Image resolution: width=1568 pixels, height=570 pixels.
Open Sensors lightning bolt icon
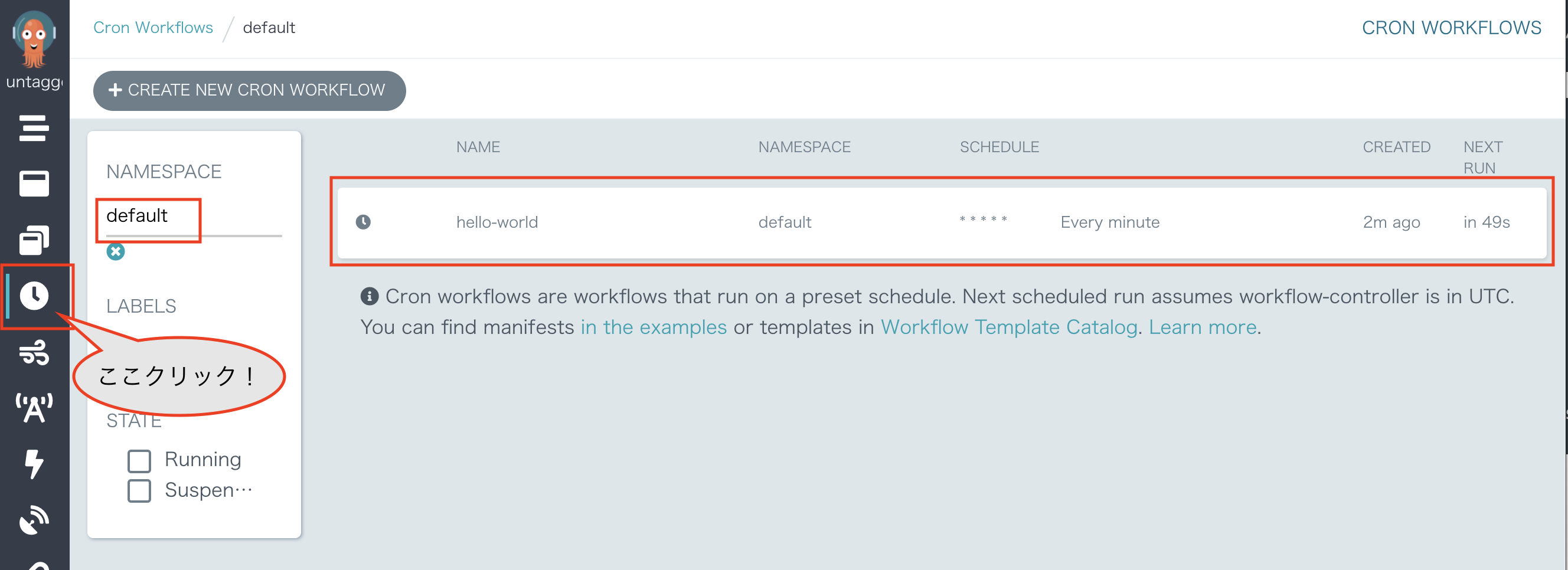pyautogui.click(x=34, y=464)
